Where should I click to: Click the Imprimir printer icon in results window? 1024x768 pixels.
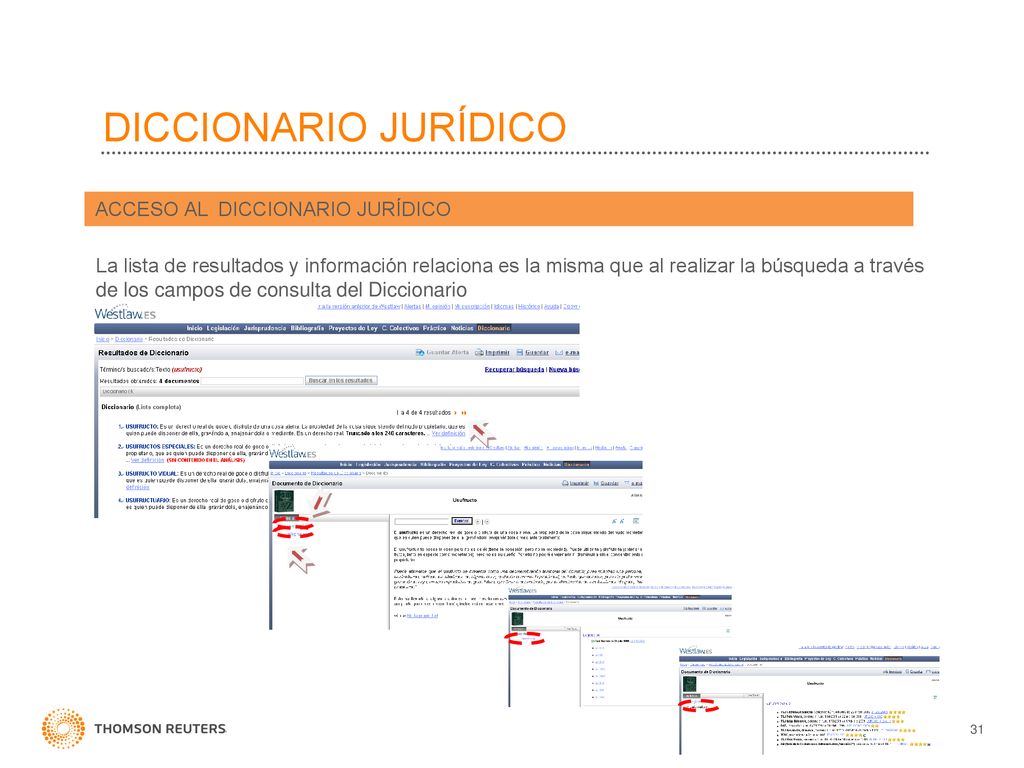click(479, 353)
